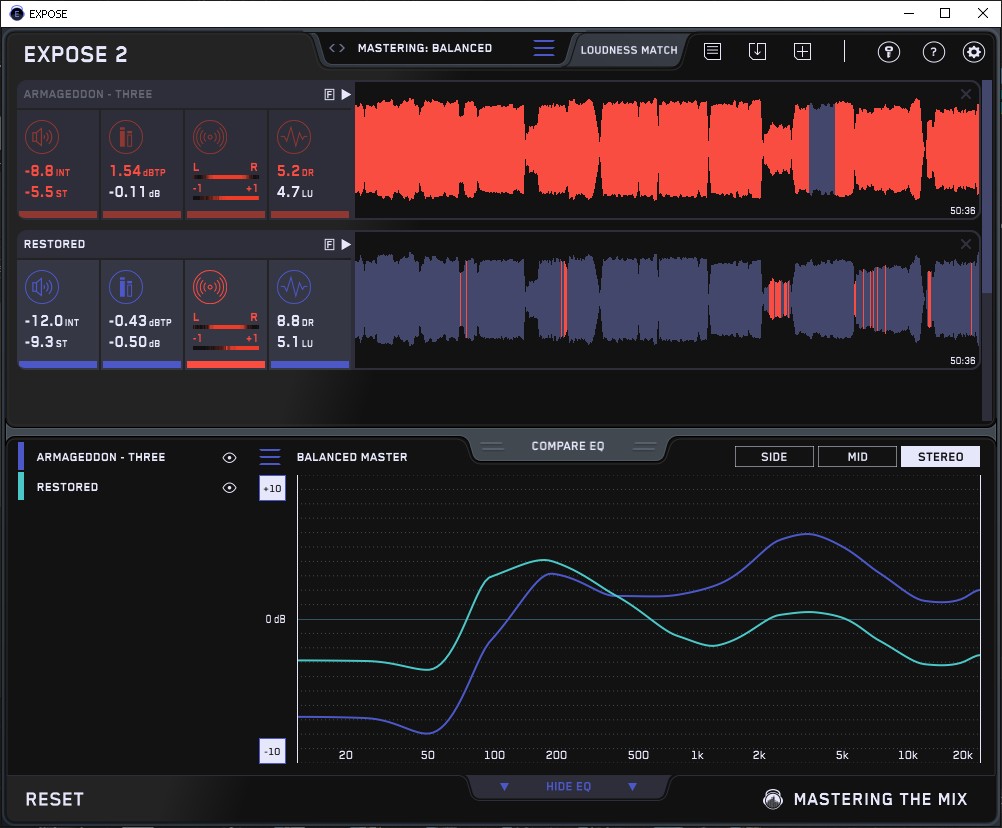Toggle visibility of Armageddon - Three EQ curve

(230, 457)
